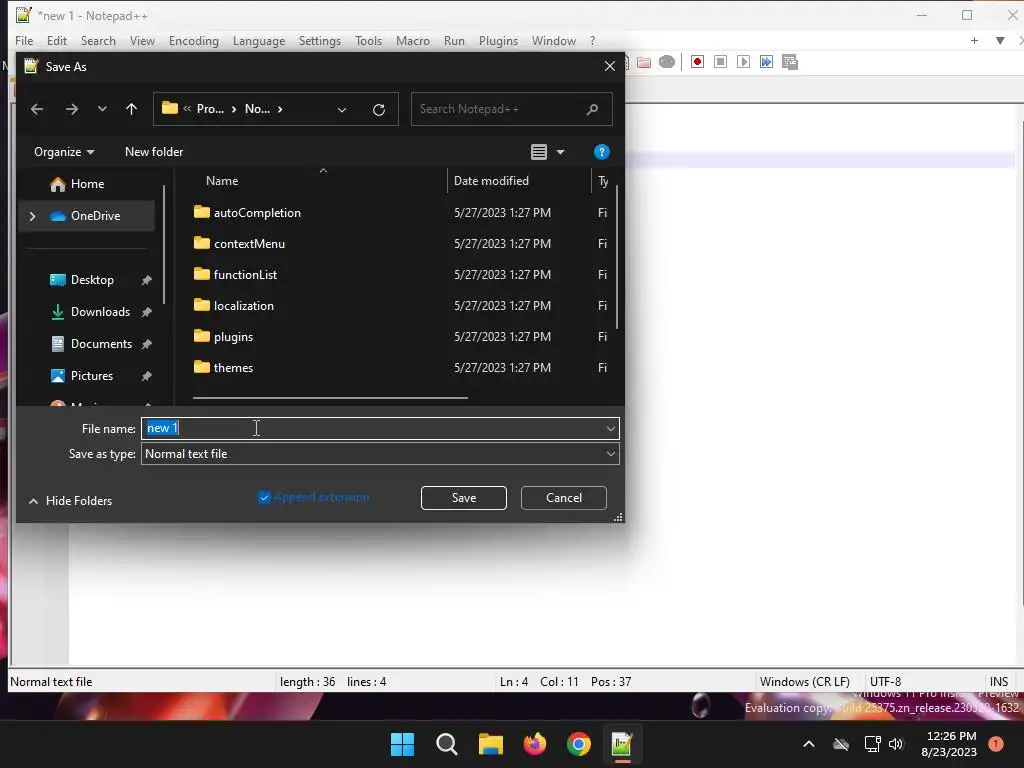This screenshot has width=1024, height=768.
Task: Go back in Save As dialog
Action: (37, 109)
